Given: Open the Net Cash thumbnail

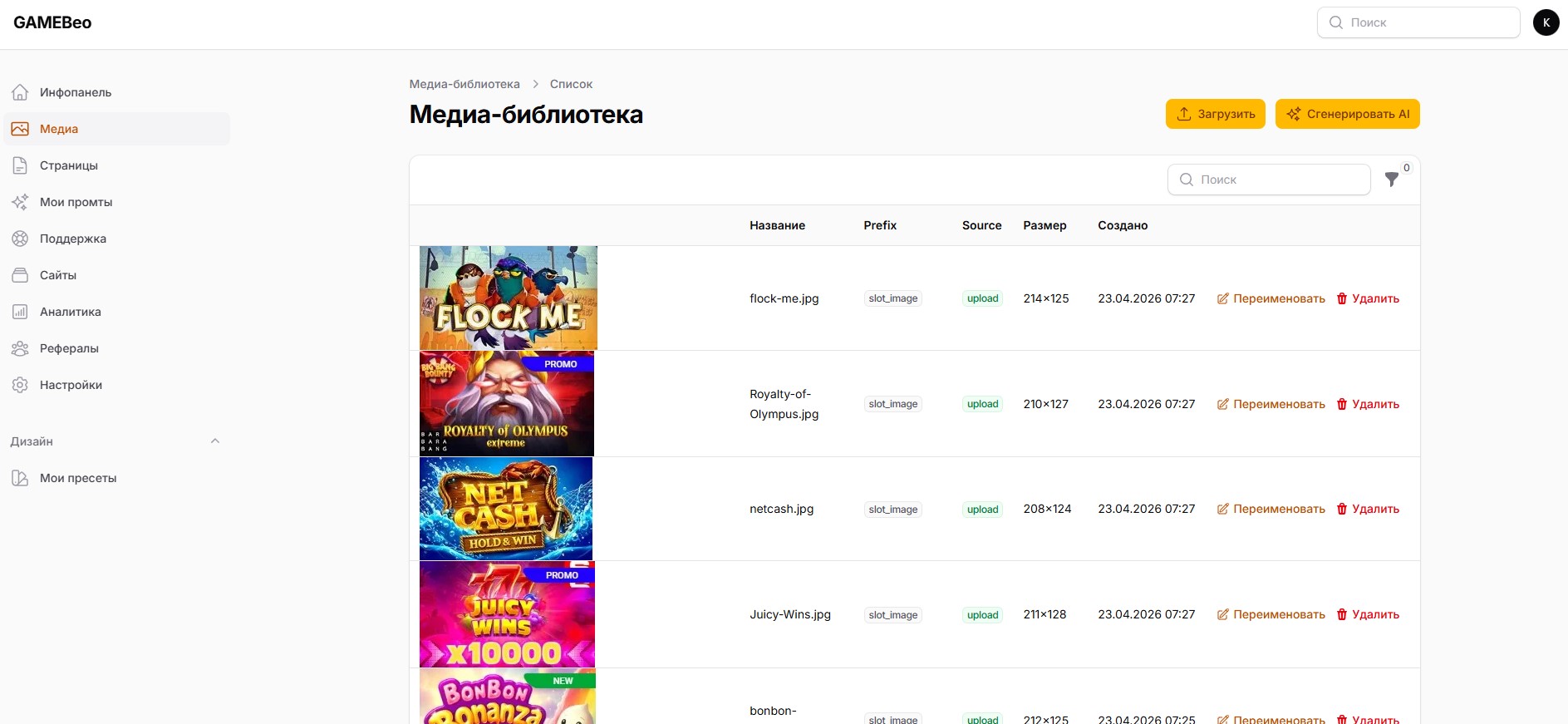Looking at the screenshot, I should pos(506,509).
